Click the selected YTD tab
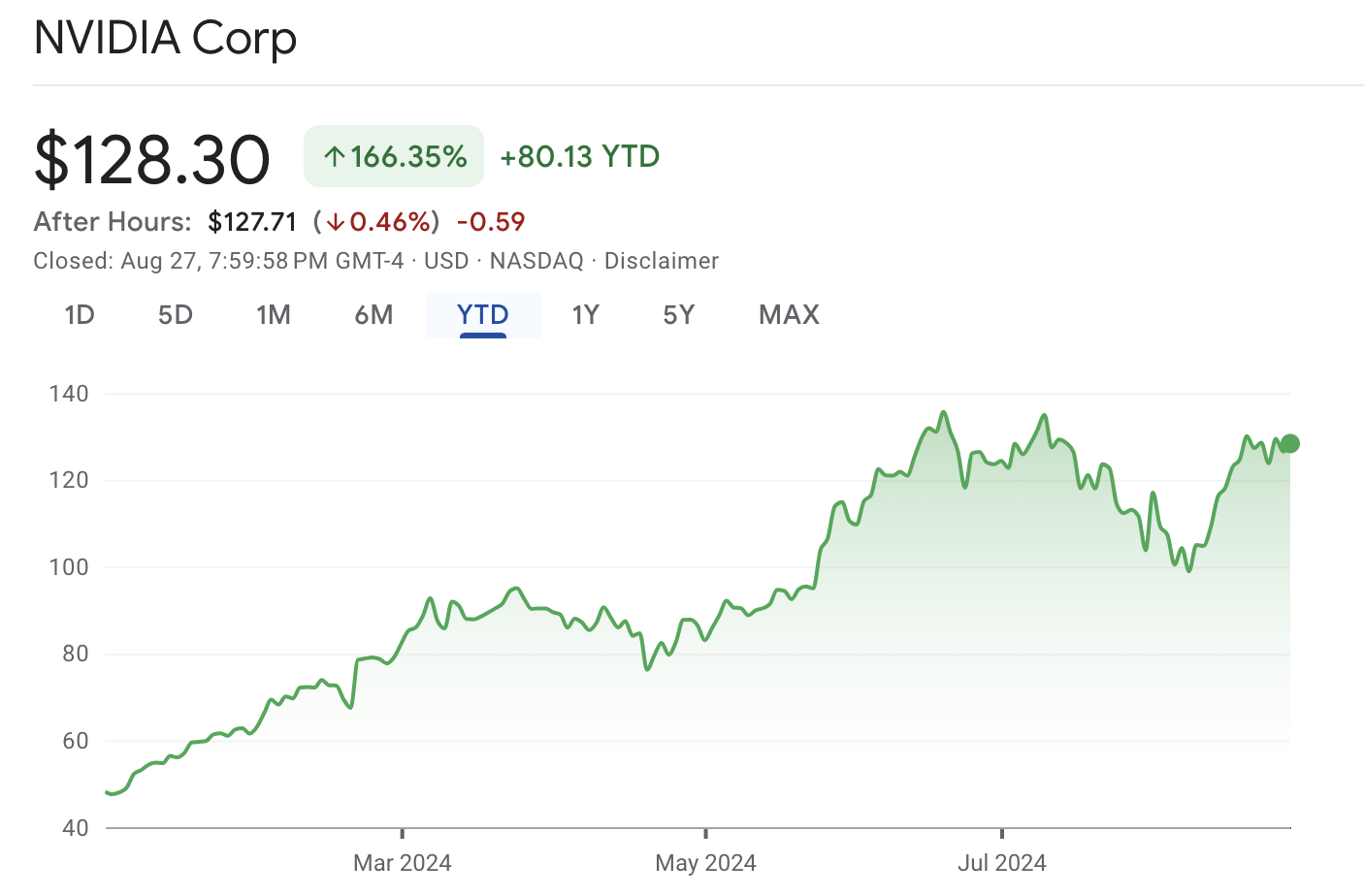The width and height of the screenshot is (1364, 896). (x=483, y=315)
